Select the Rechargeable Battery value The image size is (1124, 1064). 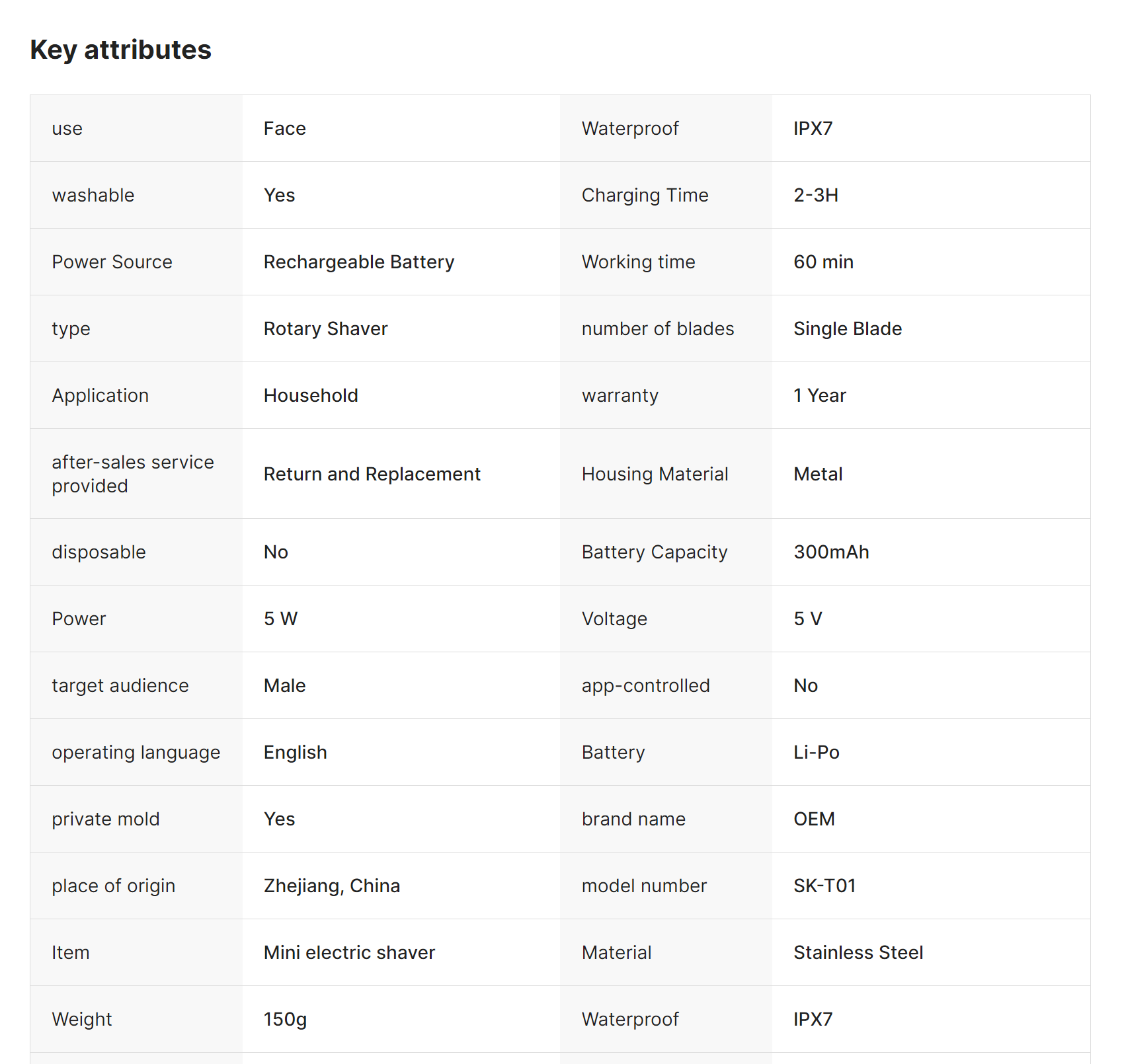(358, 262)
